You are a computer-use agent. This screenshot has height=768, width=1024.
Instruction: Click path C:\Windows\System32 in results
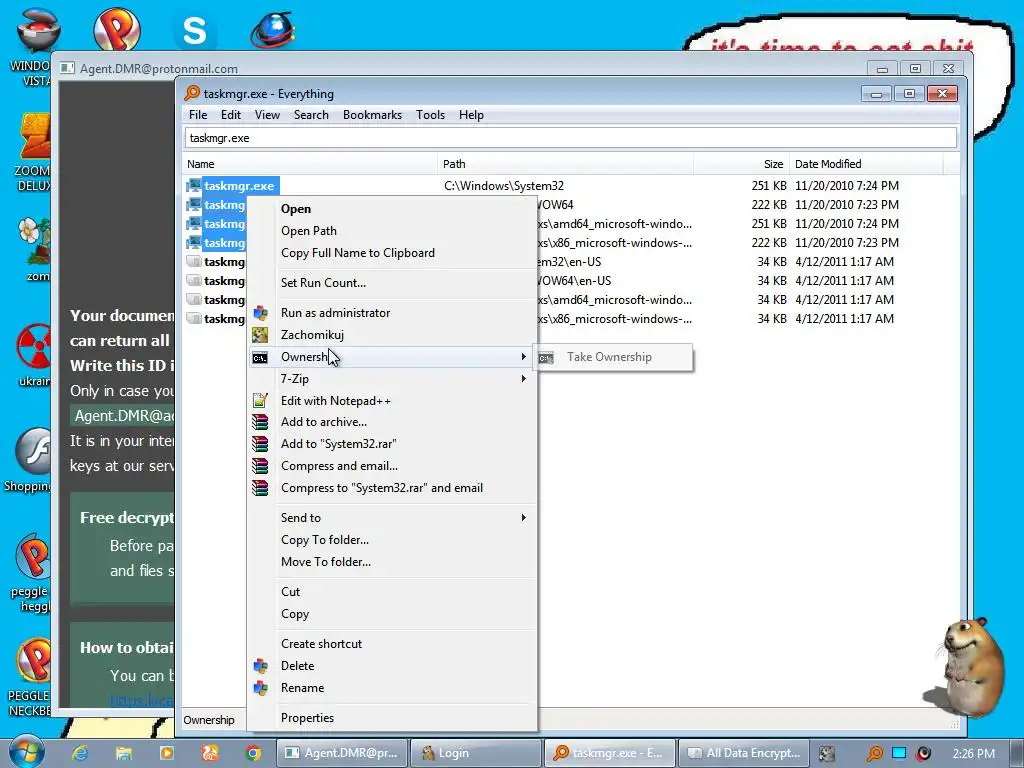(x=504, y=186)
